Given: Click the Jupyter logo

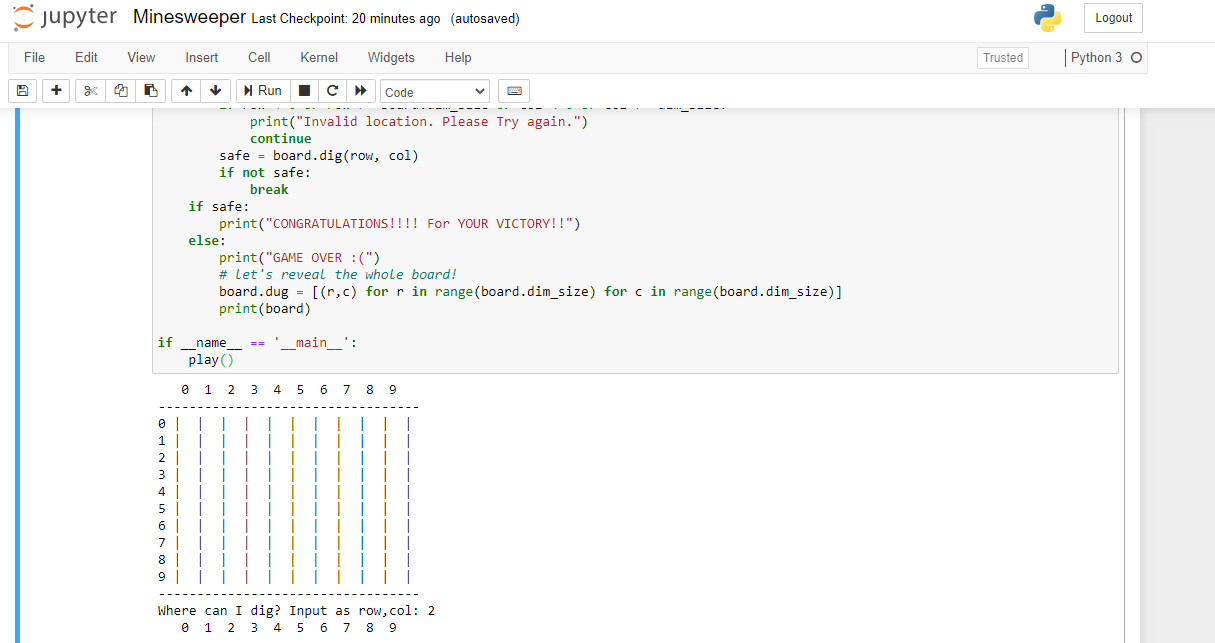Looking at the screenshot, I should [65, 18].
